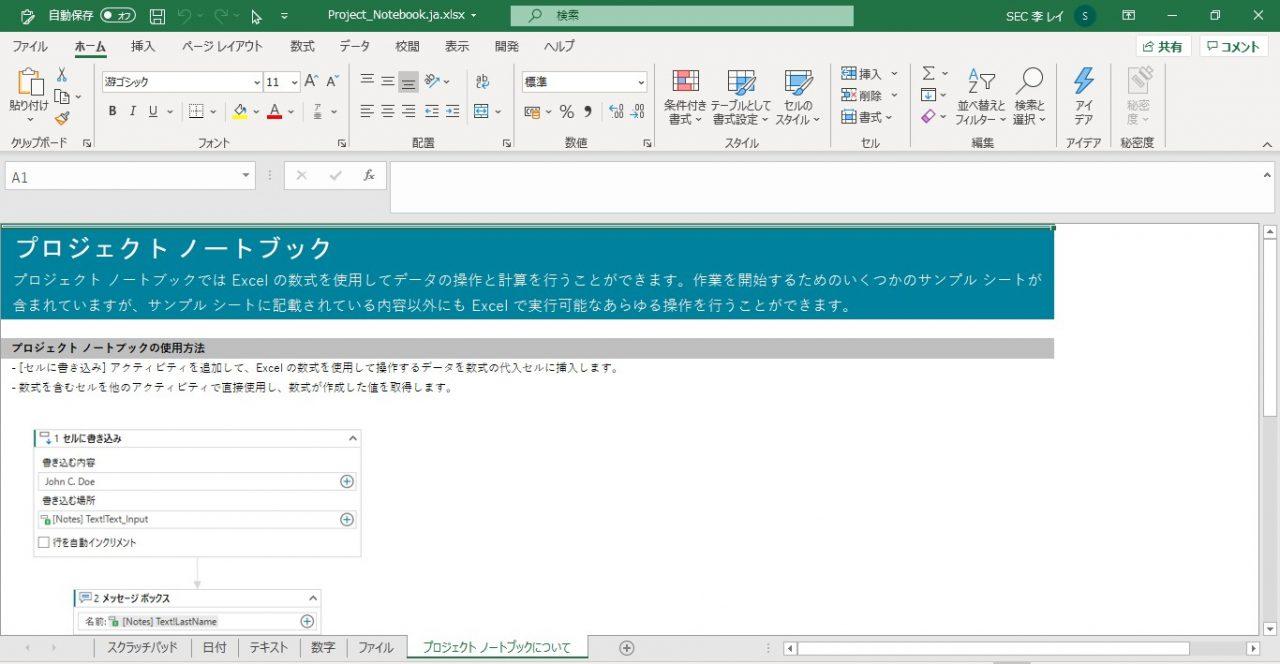Expand the セルのスタイル cell styles gallery
Image resolution: width=1280 pixels, height=664 pixels.
(x=797, y=97)
